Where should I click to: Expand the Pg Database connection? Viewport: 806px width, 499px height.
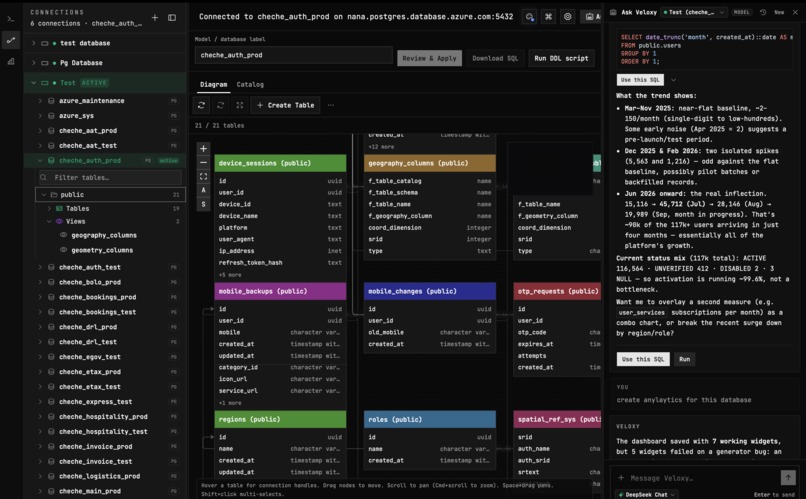point(34,63)
